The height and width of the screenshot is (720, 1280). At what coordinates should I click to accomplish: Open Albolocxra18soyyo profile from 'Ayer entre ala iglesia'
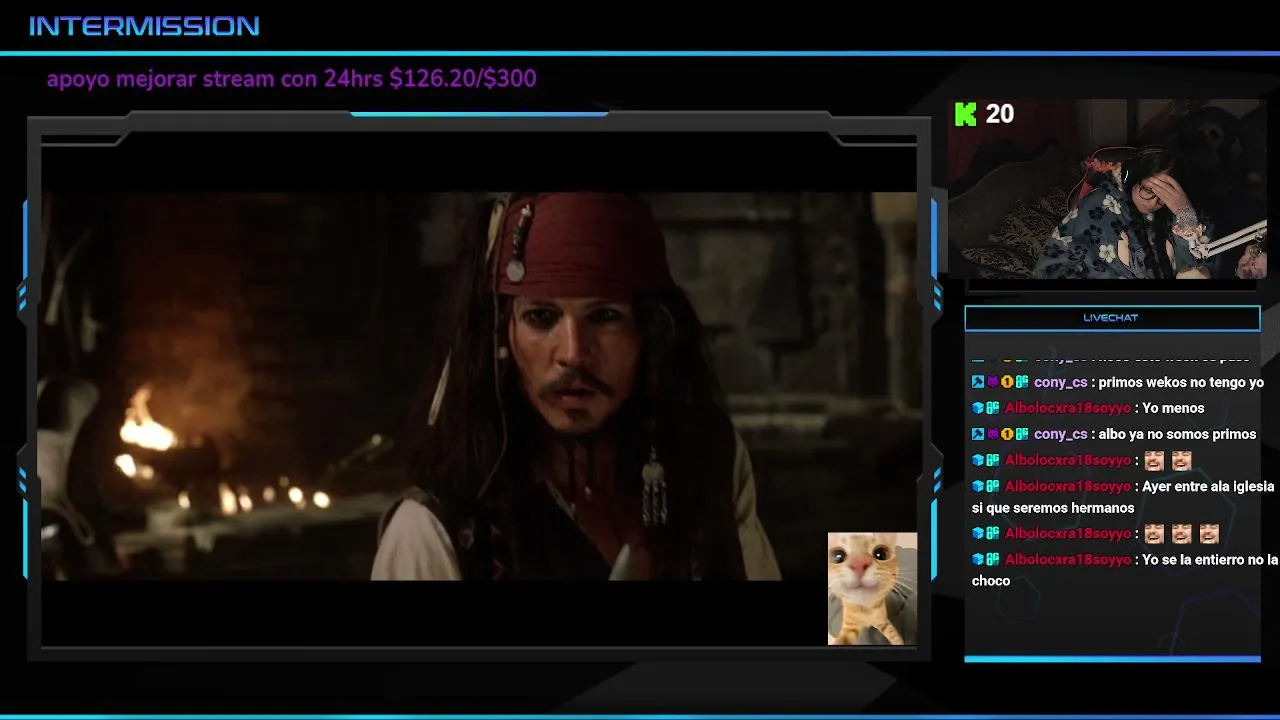coord(1068,486)
